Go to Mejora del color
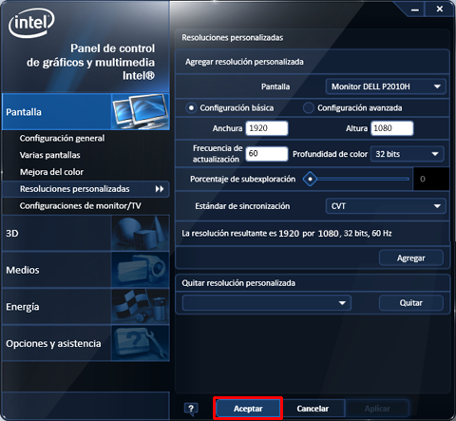The height and width of the screenshot is (421, 456). coord(52,172)
